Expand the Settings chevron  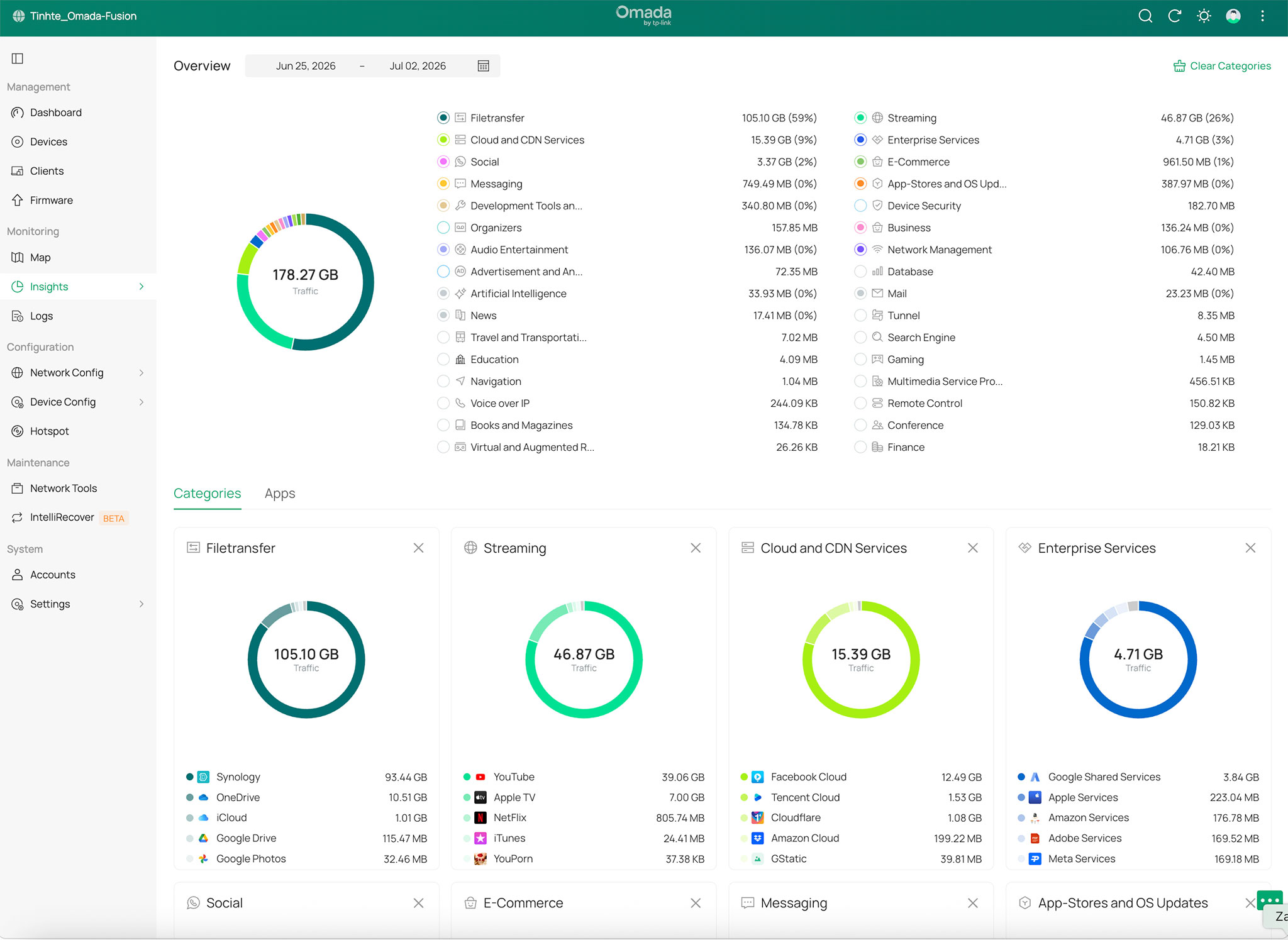pos(142,604)
